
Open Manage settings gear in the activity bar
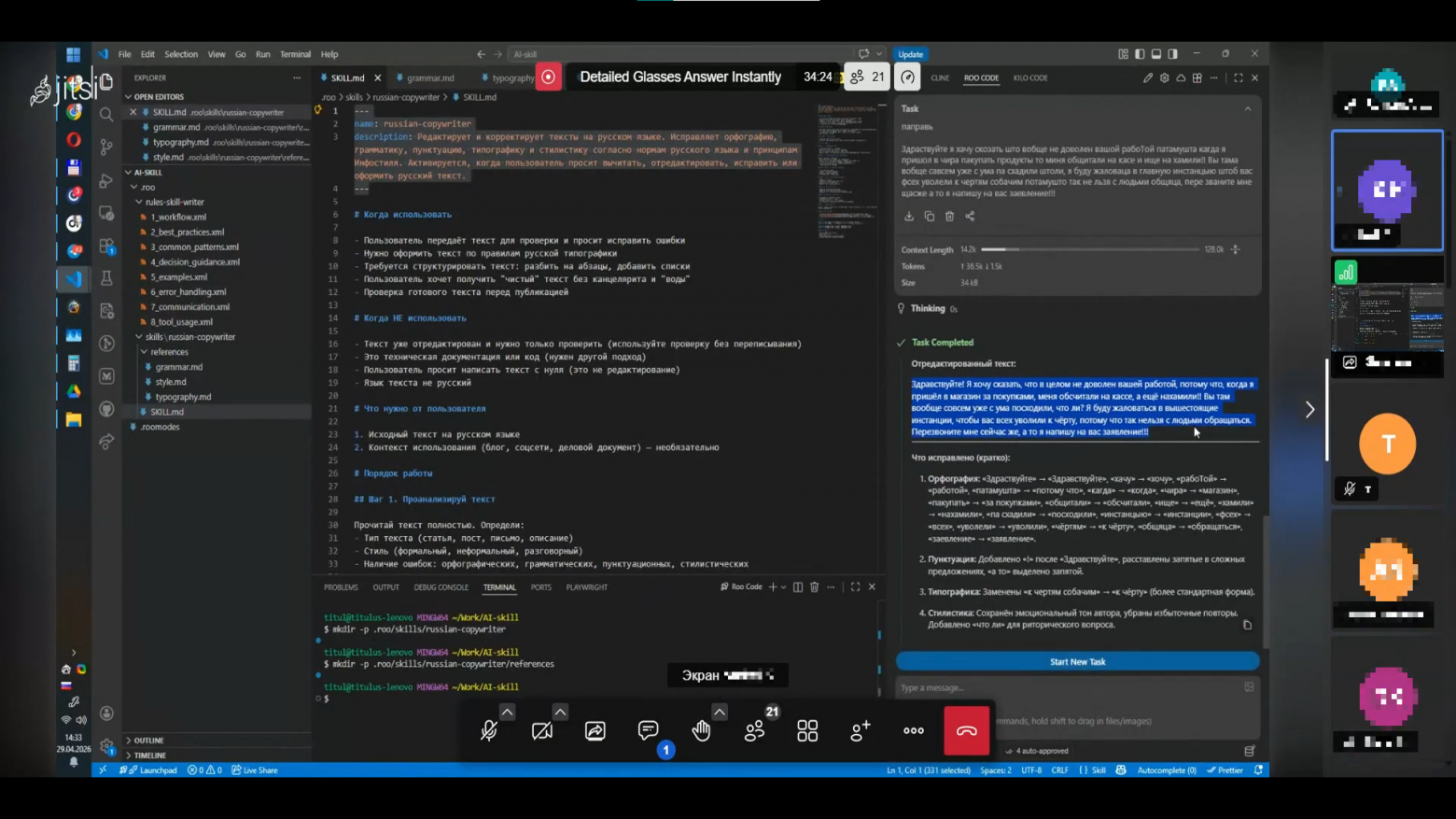coord(106,746)
